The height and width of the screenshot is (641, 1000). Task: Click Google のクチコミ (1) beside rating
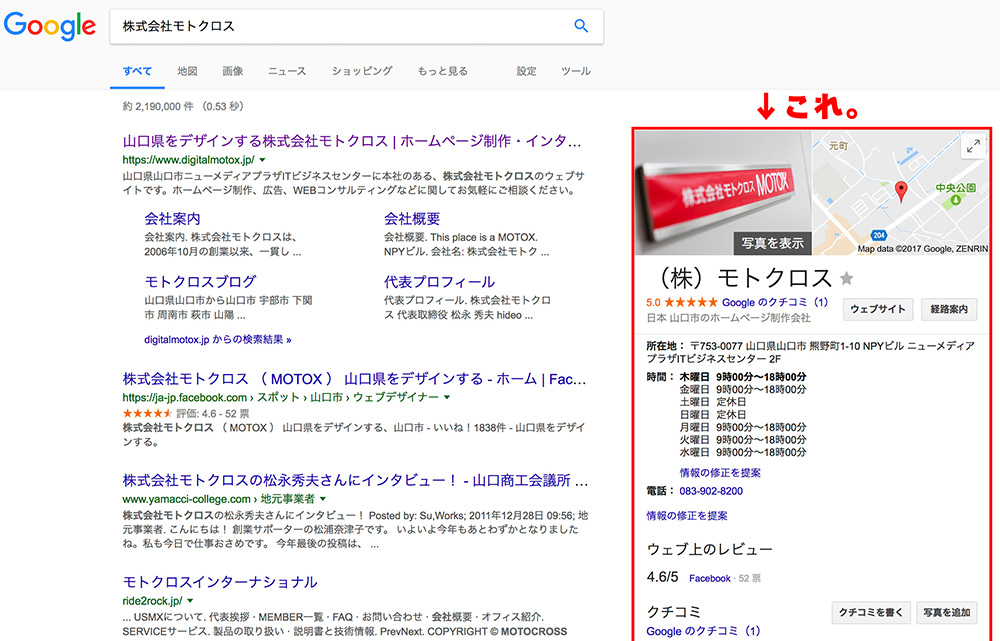coord(775,302)
